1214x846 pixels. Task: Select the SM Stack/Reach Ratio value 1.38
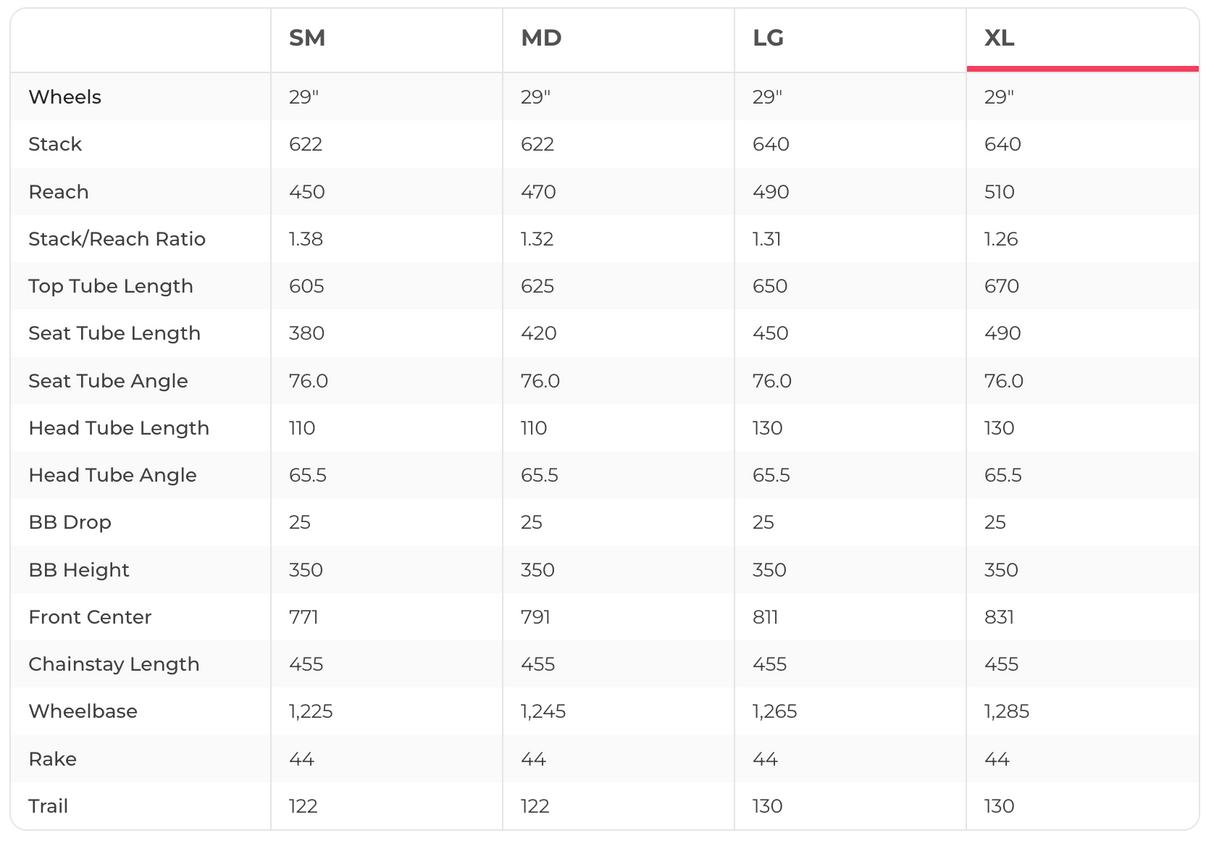306,239
